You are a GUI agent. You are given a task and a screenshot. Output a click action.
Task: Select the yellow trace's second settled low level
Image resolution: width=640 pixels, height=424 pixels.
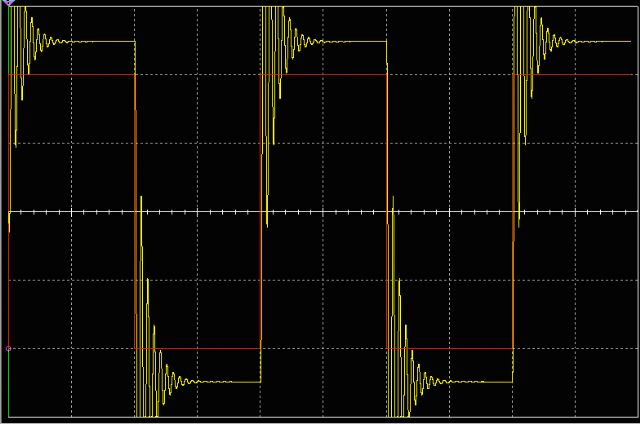click(x=480, y=382)
